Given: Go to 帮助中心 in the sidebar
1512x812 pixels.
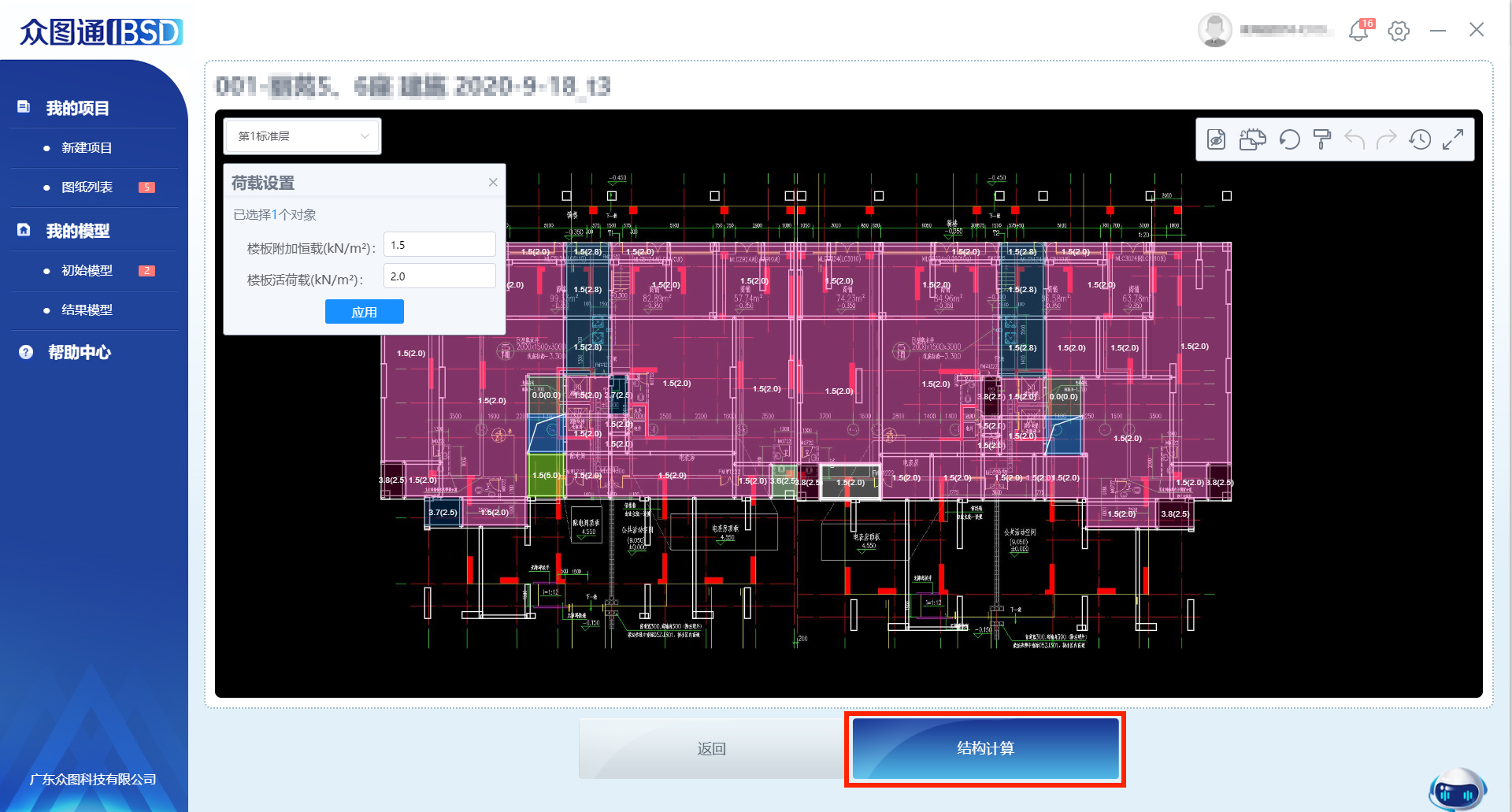Looking at the screenshot, I should (80, 352).
